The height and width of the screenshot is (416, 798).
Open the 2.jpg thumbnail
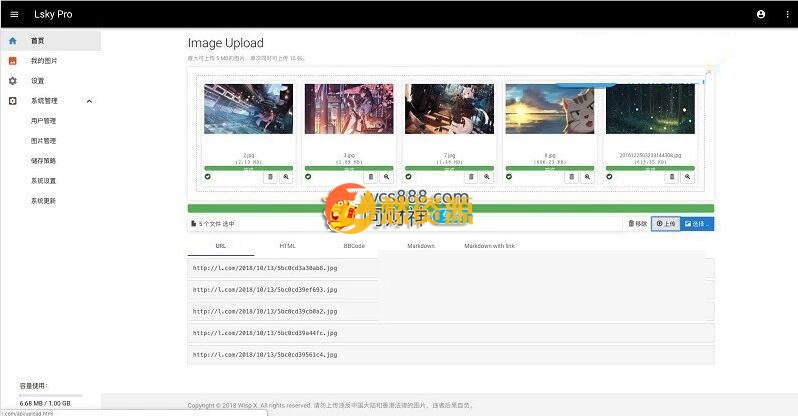(x=248, y=109)
